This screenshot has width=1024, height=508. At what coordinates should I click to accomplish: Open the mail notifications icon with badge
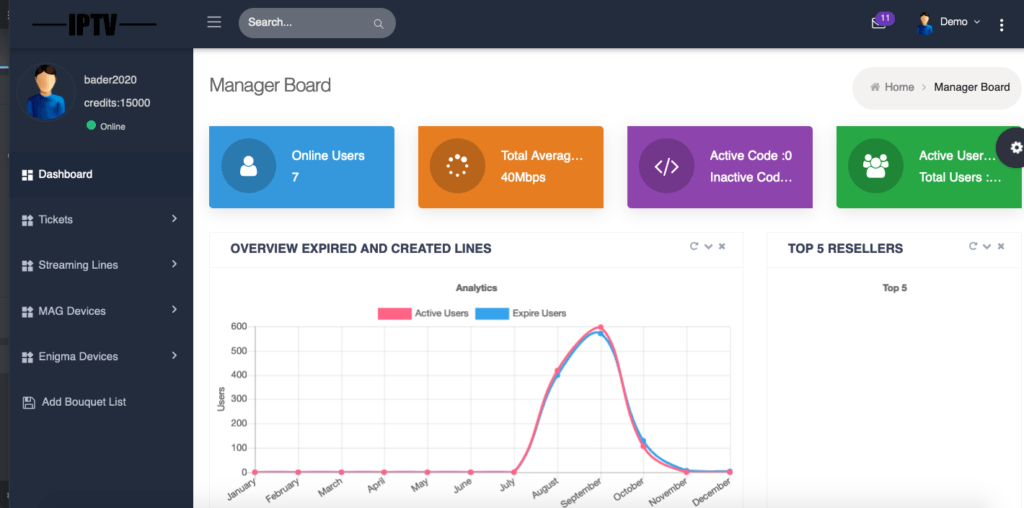(x=879, y=23)
